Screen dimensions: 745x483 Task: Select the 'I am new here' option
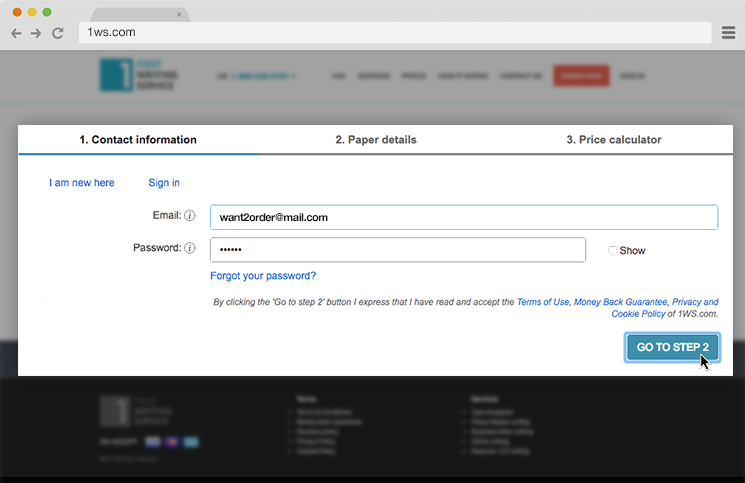pyautogui.click(x=82, y=183)
